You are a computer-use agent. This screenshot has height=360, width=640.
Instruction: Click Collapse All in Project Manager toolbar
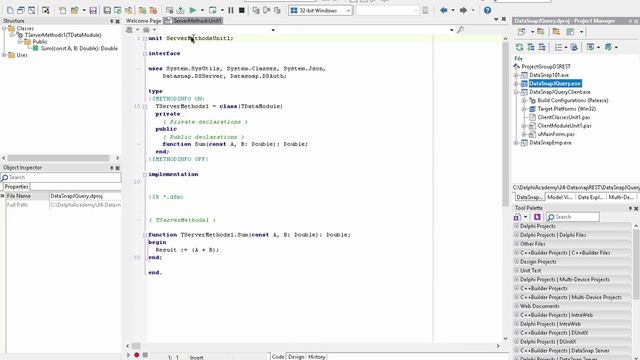click(542, 47)
